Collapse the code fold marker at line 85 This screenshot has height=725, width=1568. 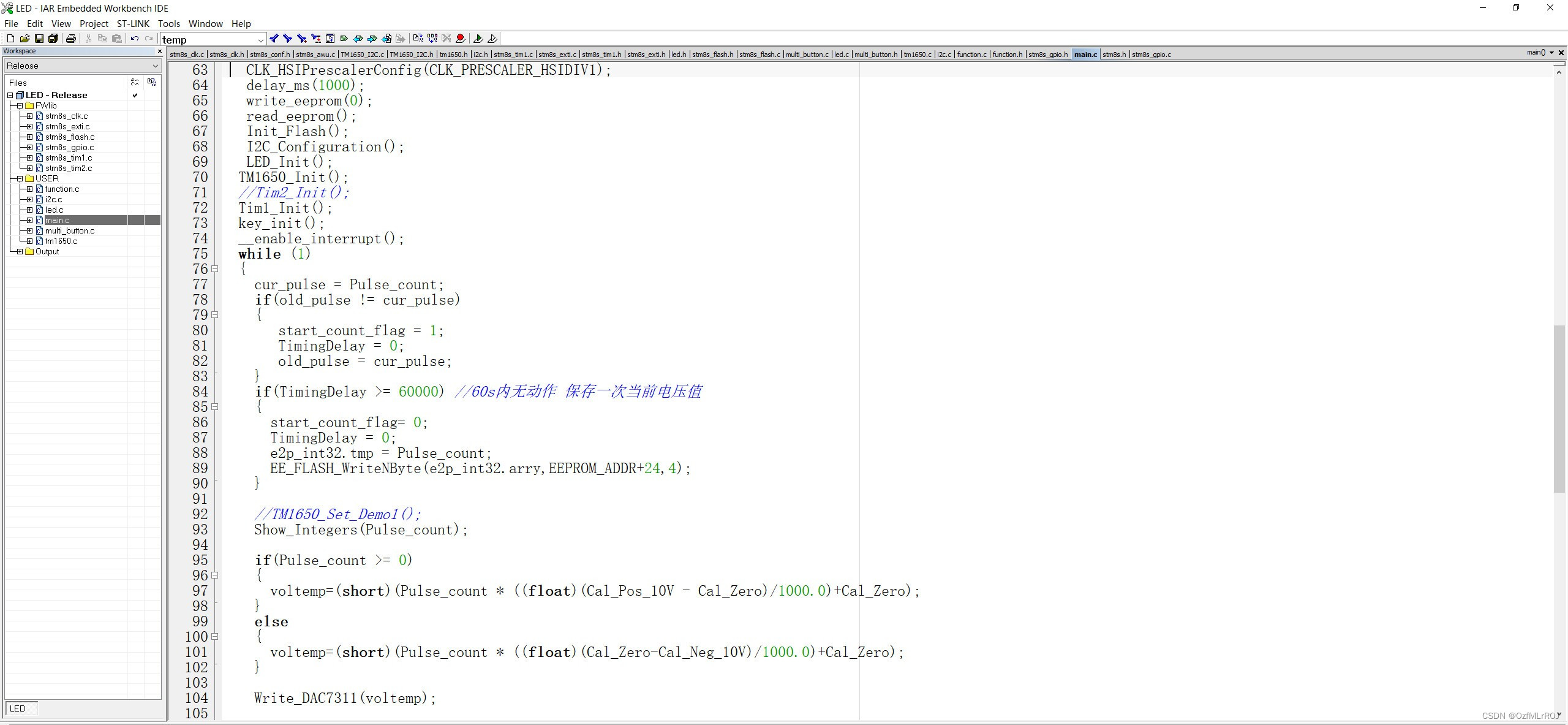[x=214, y=407]
